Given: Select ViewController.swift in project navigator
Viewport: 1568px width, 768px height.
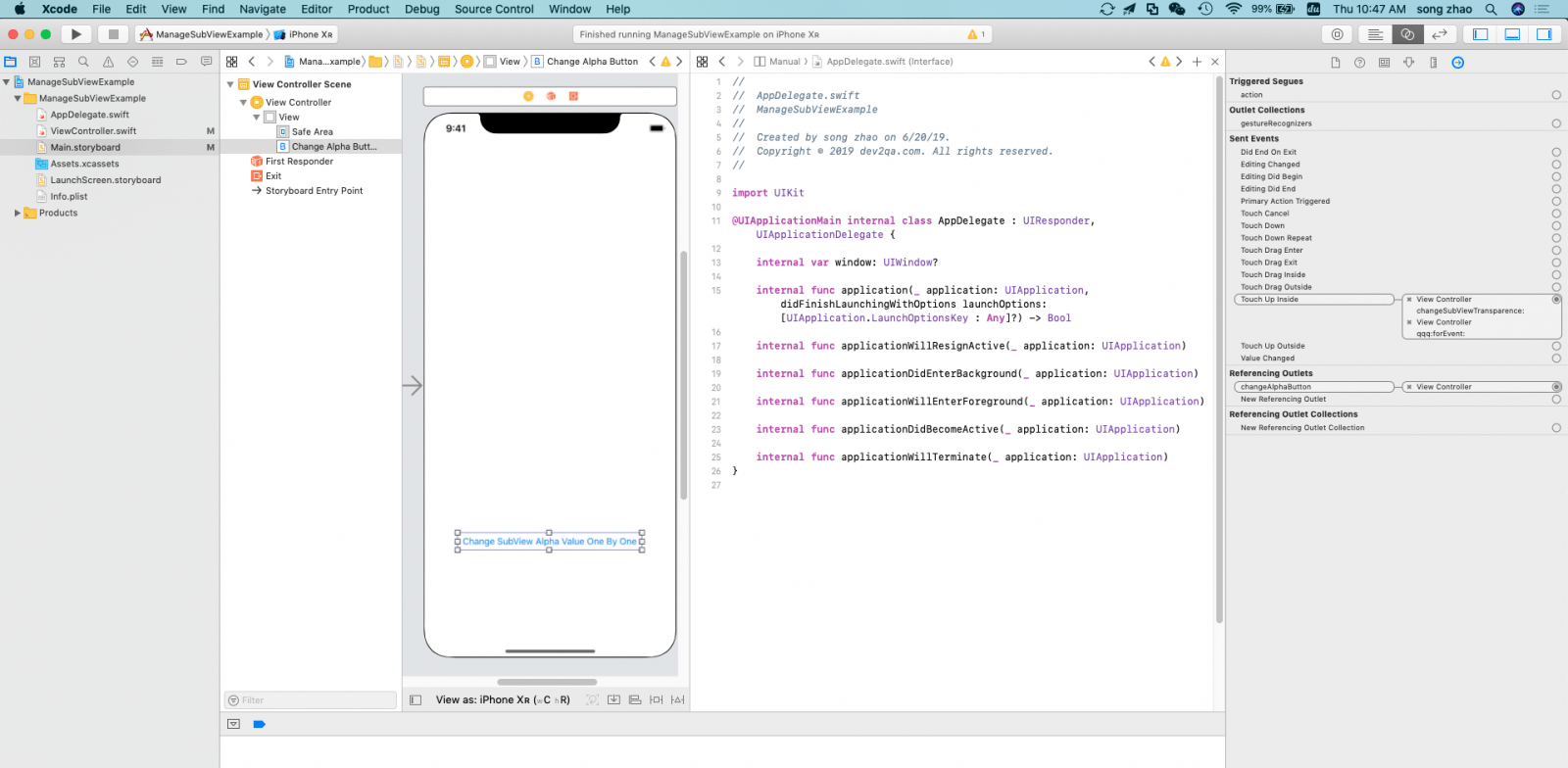Looking at the screenshot, I should coord(93,131).
